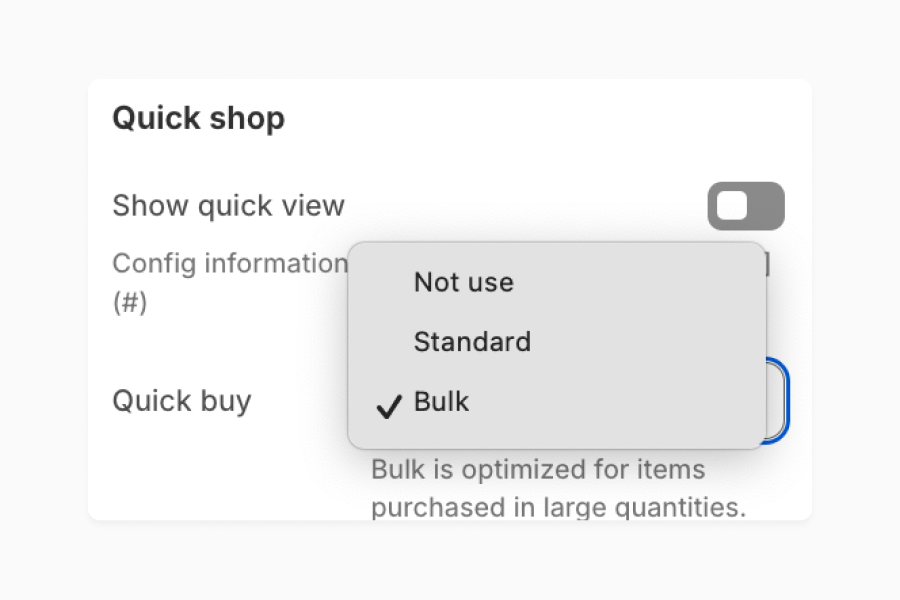This screenshot has height=600, width=900.
Task: Click the "Quick shop" section heading
Action: [198, 118]
